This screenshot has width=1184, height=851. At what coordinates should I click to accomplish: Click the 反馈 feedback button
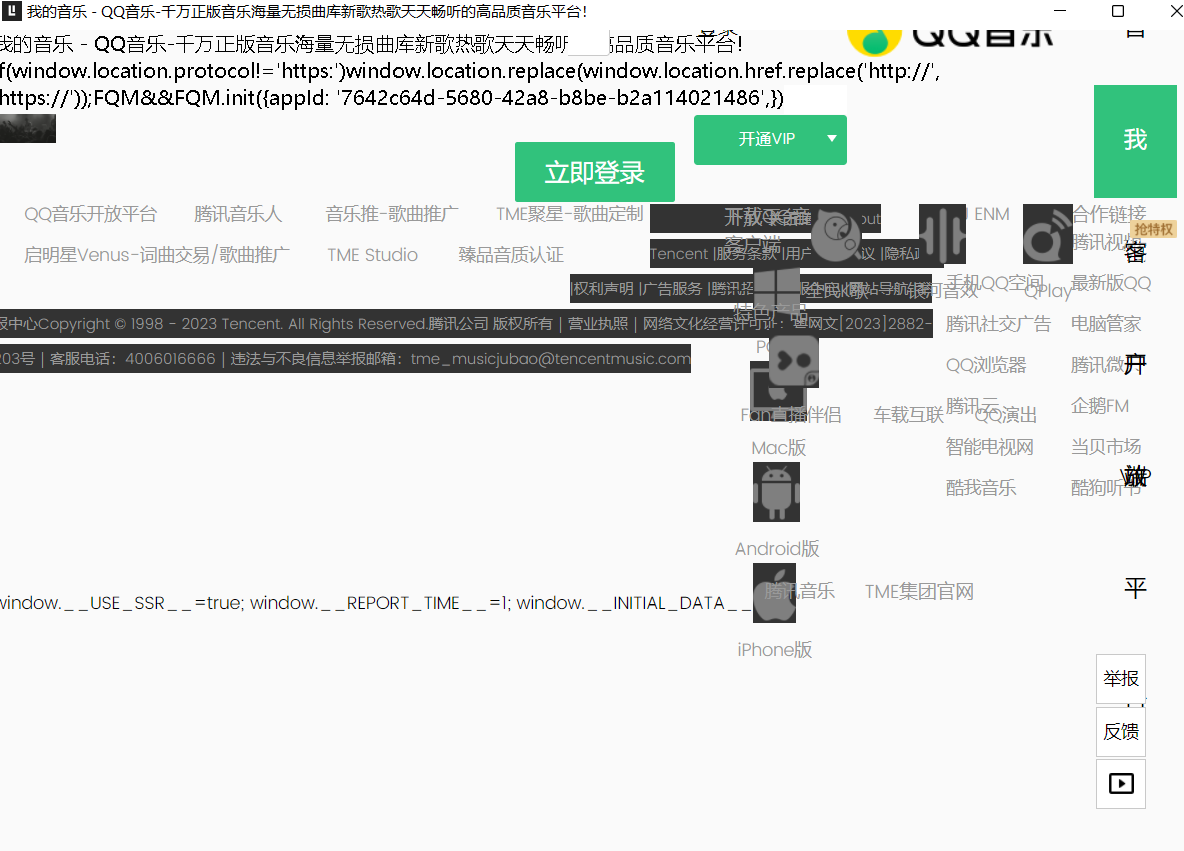coord(1121,732)
